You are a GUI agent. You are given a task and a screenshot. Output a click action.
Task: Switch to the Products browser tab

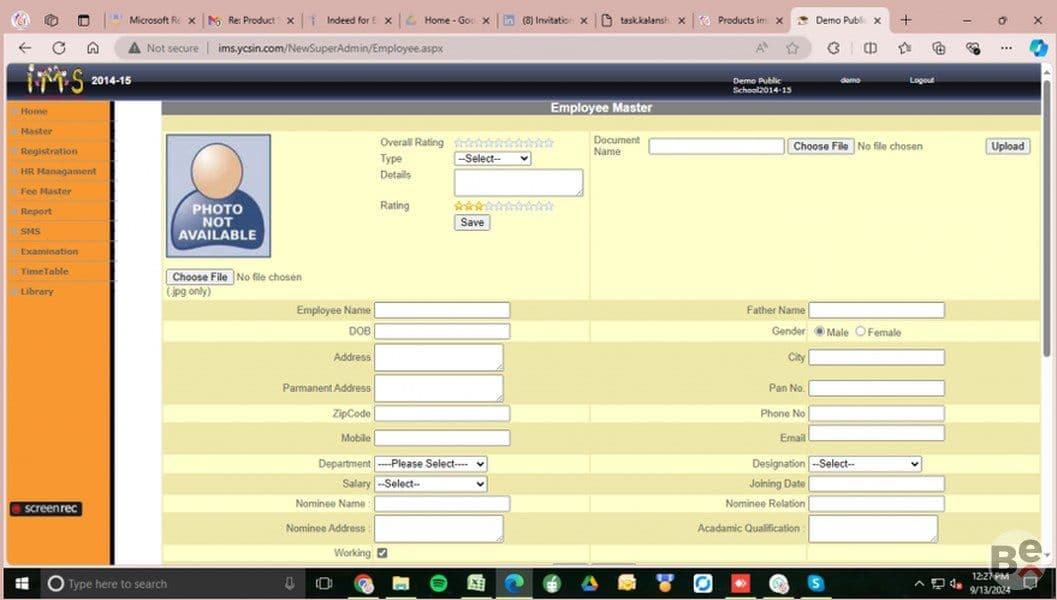tap(742, 20)
